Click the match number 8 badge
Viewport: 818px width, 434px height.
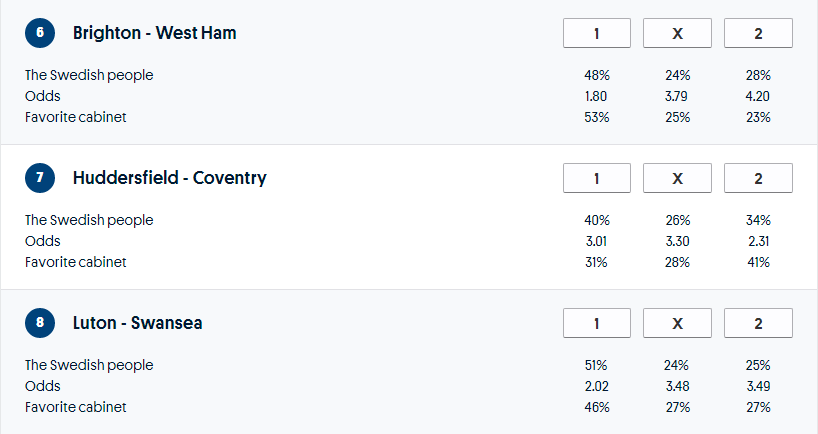(x=40, y=323)
